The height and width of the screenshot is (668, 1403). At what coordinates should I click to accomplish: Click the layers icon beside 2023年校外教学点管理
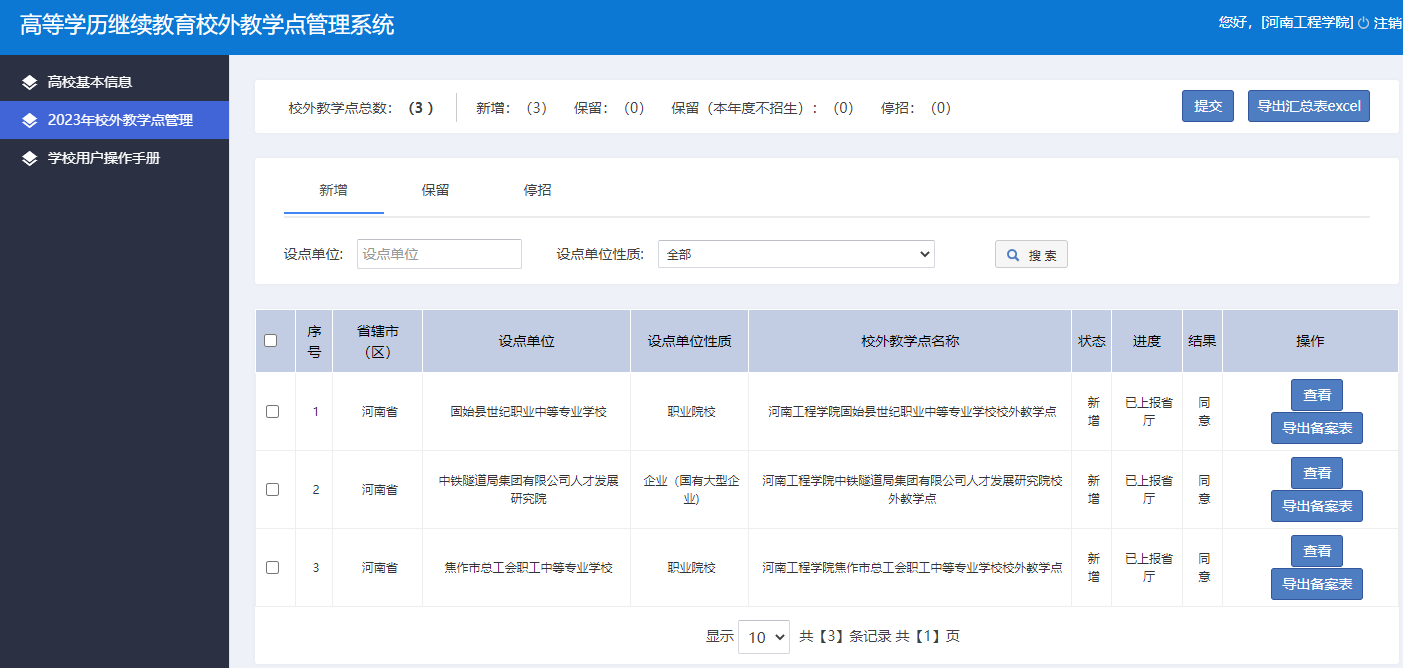(x=29, y=120)
